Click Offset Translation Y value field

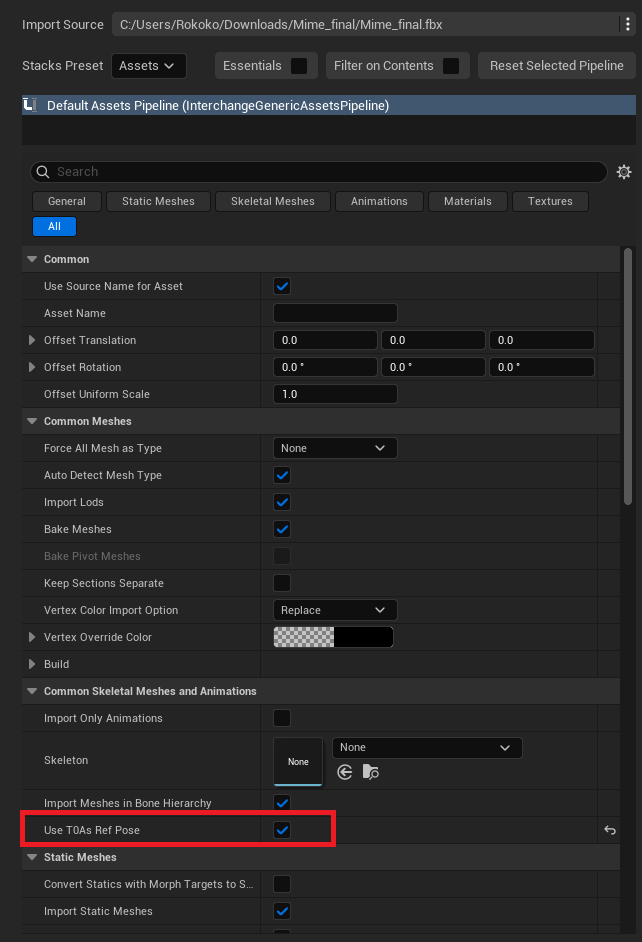[x=433, y=340]
